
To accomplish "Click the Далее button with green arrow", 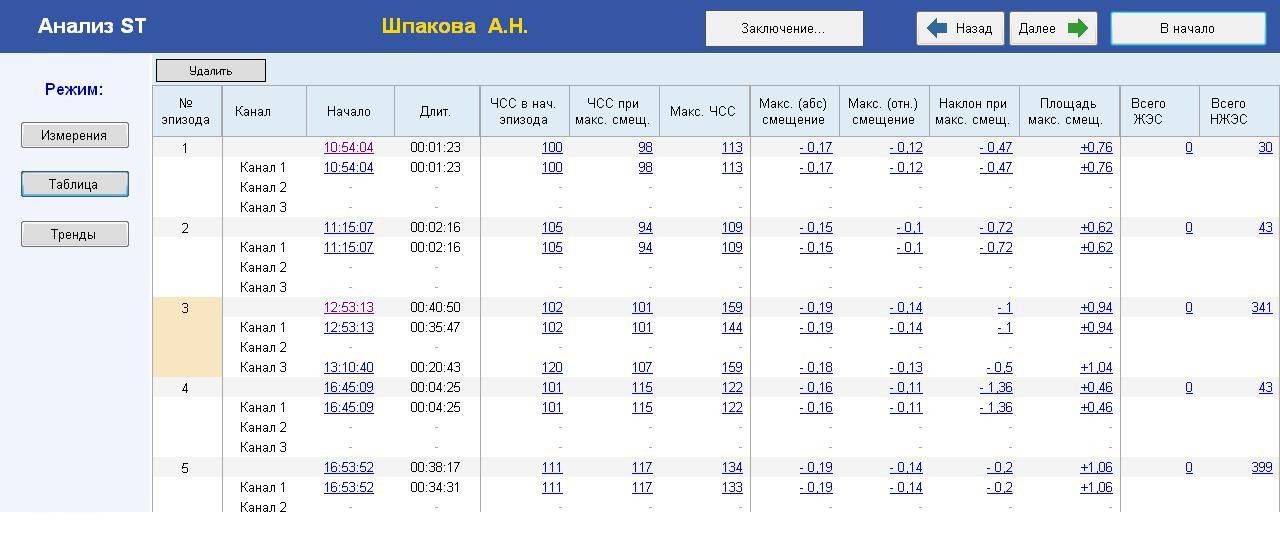I will [x=1053, y=29].
